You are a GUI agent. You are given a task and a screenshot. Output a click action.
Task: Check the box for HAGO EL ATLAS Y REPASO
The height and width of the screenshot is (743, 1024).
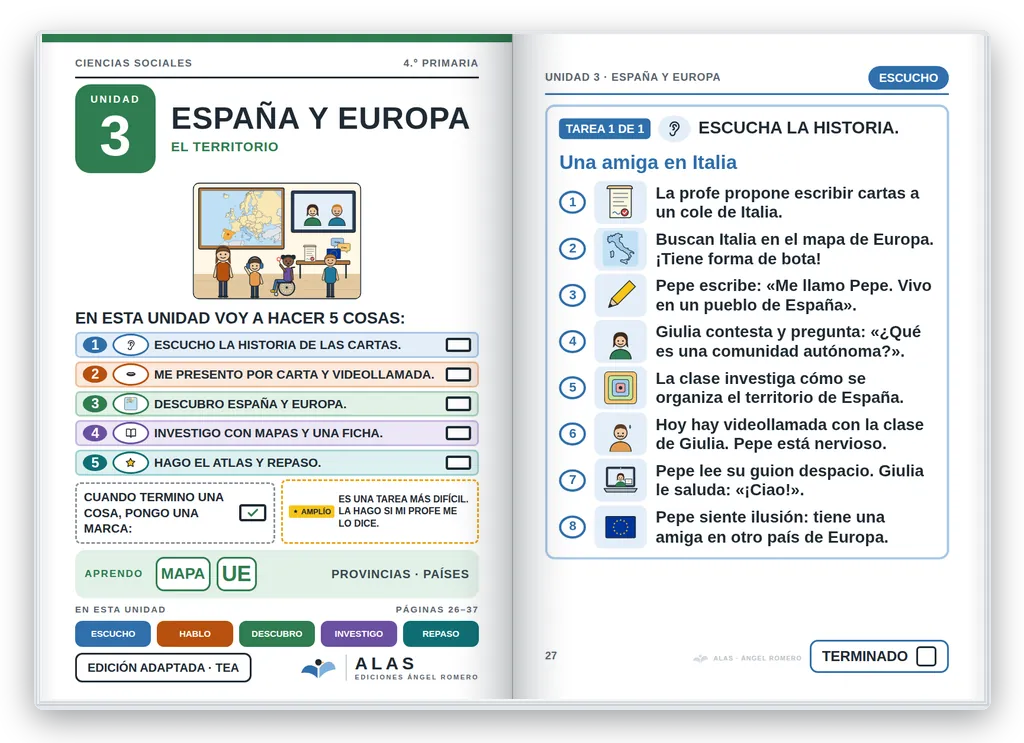coord(458,462)
